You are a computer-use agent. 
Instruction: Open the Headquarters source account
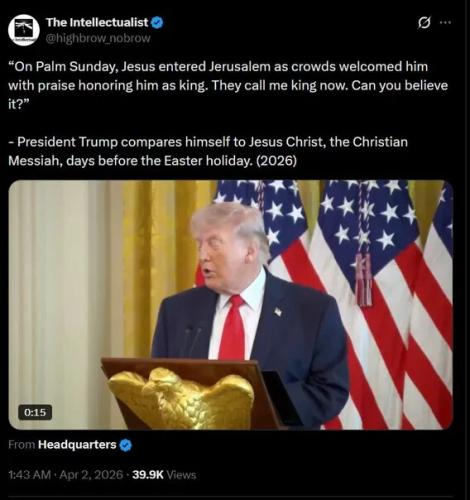[x=77, y=445]
